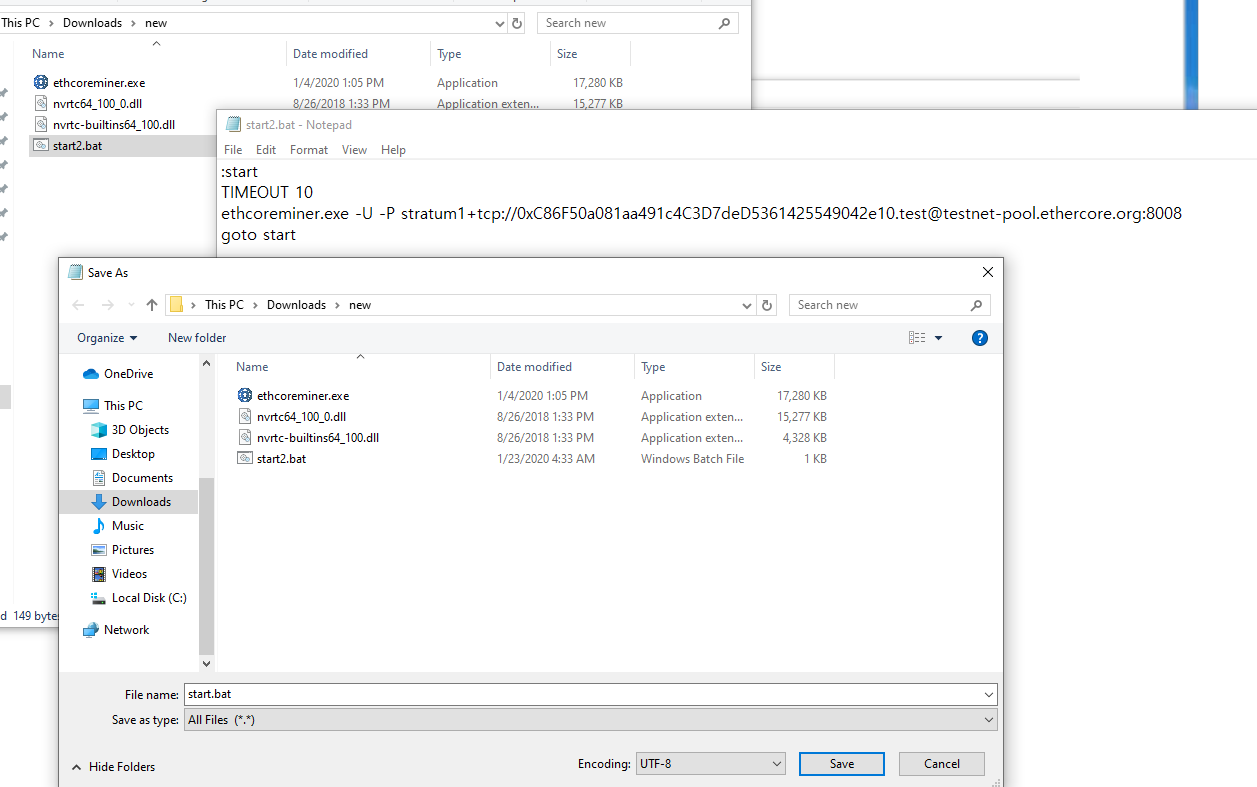Open view options dropdown arrow in Save As
Screen dimensions: 1257x787
click(x=938, y=338)
